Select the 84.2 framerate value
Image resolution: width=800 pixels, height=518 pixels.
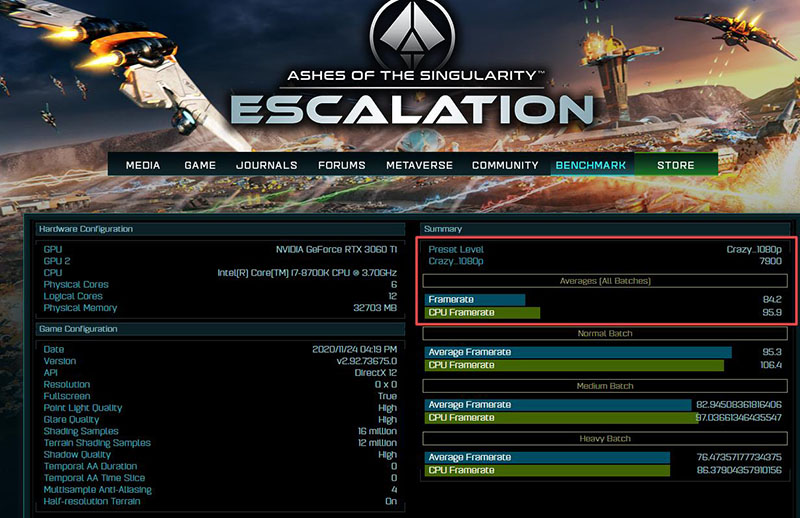pos(772,300)
